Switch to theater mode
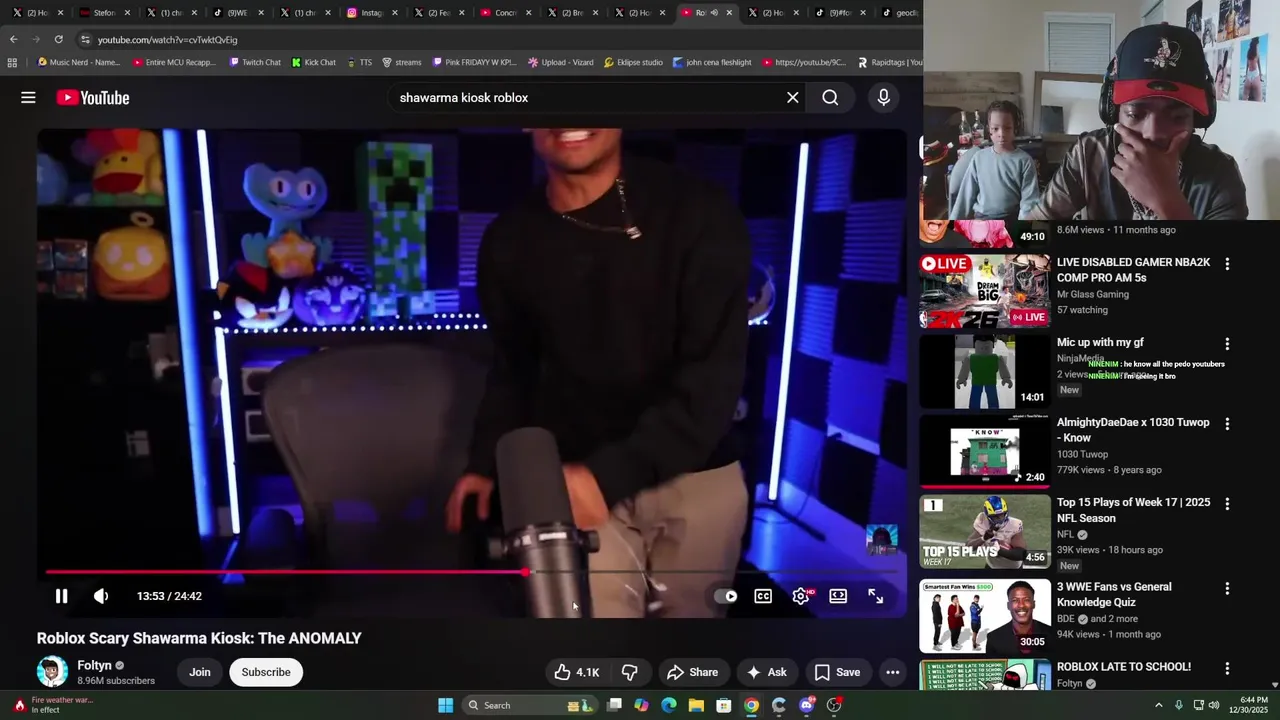1280x720 pixels. [838, 596]
